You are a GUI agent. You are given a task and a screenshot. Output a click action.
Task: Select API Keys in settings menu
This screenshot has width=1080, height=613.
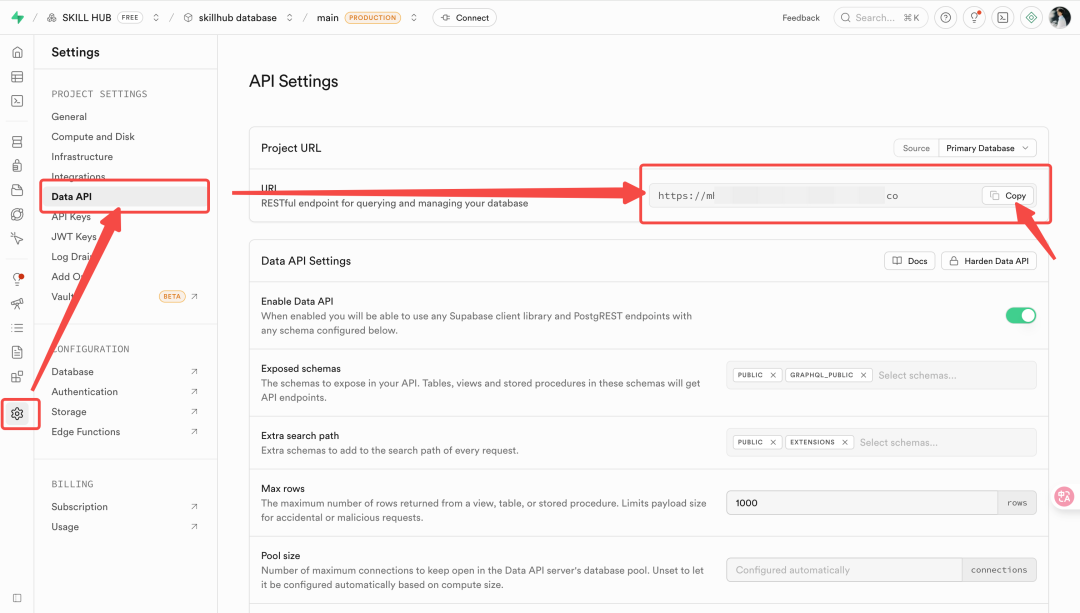pos(71,217)
